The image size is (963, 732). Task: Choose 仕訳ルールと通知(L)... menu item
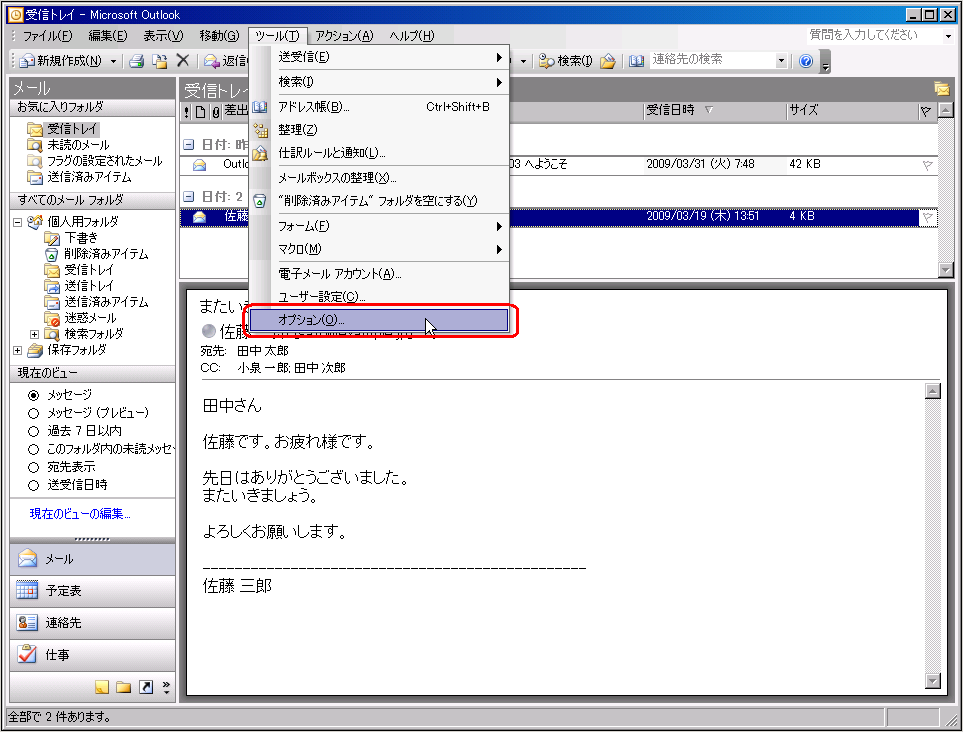(x=379, y=153)
